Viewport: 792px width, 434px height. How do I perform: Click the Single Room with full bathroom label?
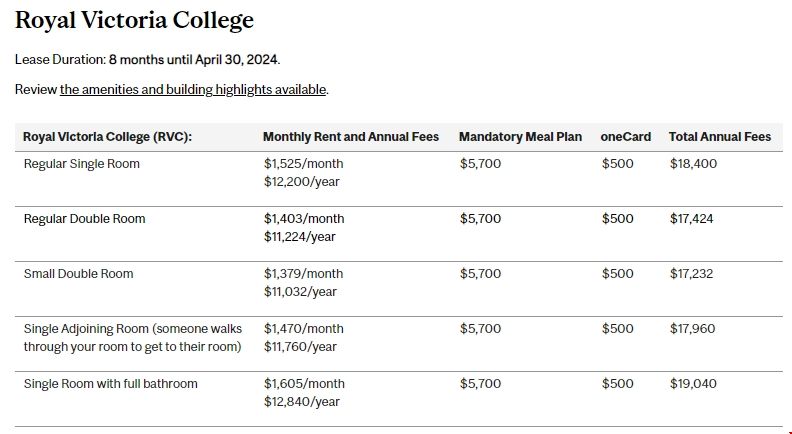pyautogui.click(x=111, y=383)
